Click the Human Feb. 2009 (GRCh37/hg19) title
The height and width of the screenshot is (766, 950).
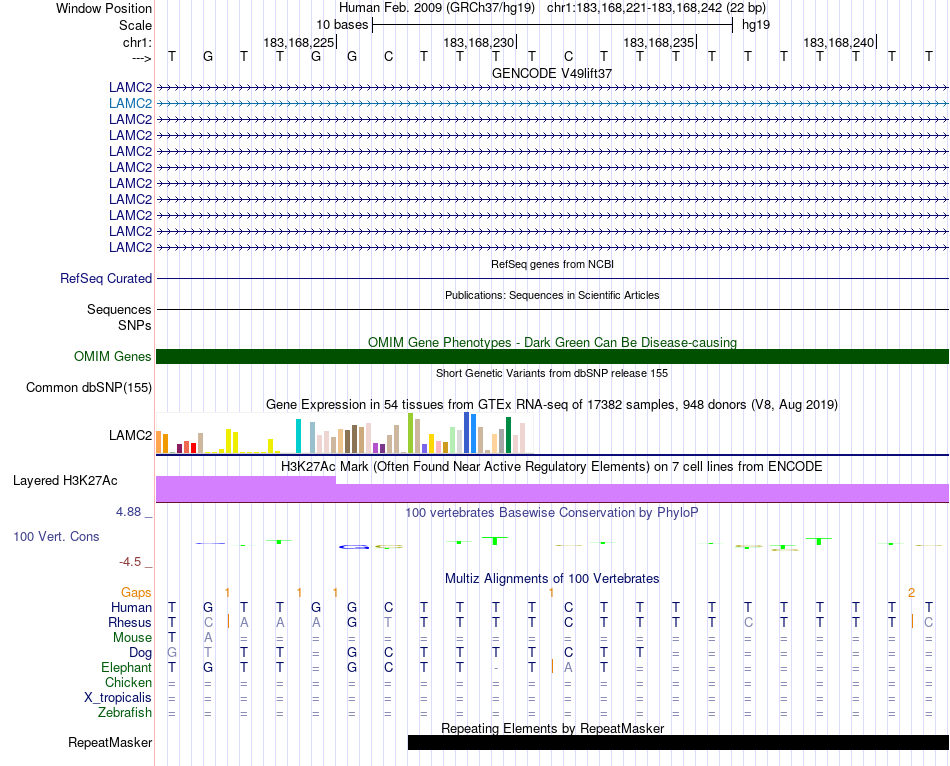pos(437,8)
